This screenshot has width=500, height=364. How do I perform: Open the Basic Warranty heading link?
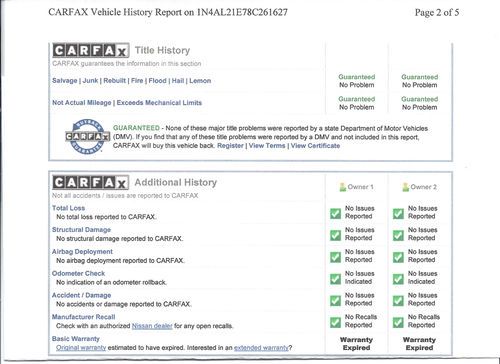(x=76, y=339)
